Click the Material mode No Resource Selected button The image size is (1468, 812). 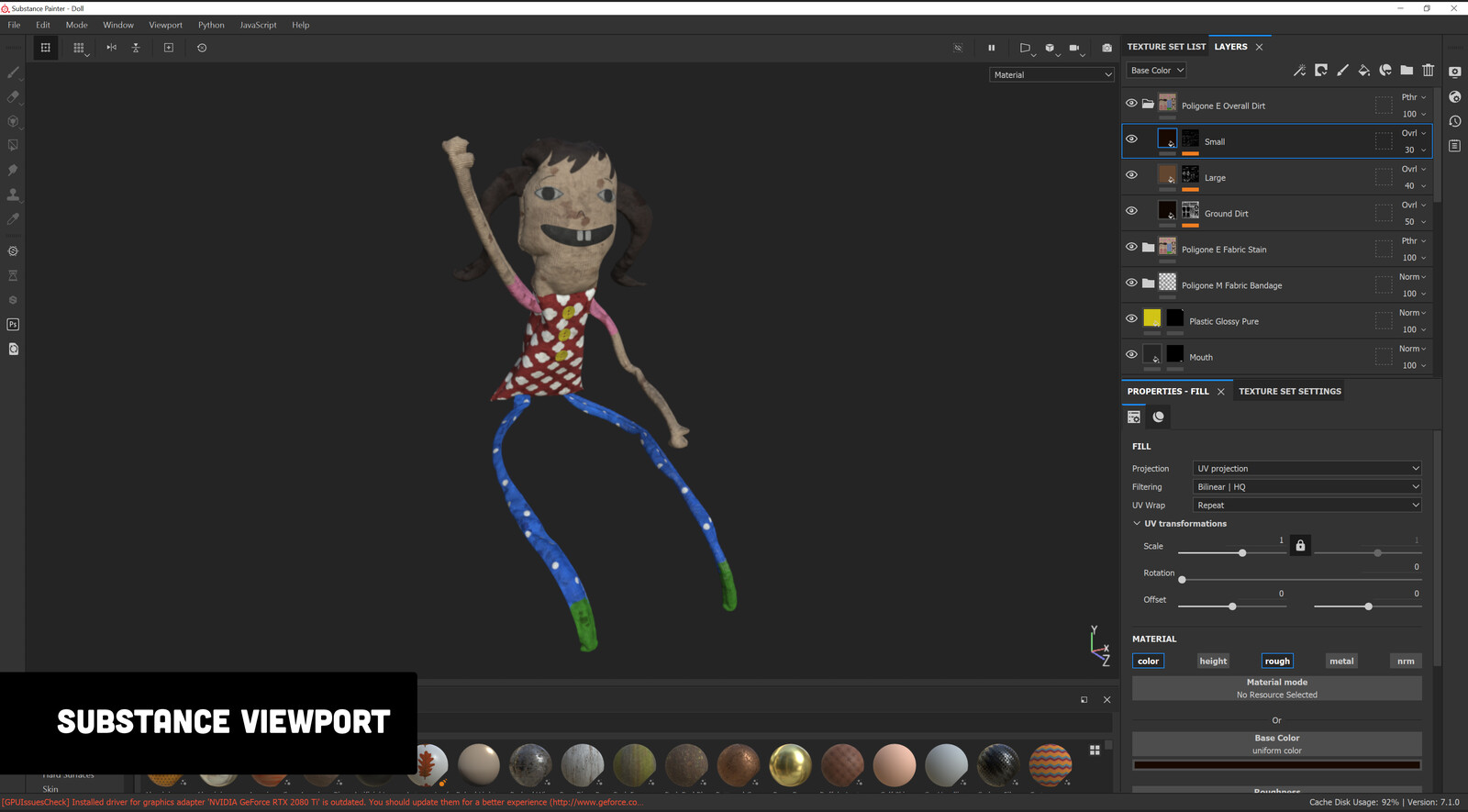[1276, 688]
